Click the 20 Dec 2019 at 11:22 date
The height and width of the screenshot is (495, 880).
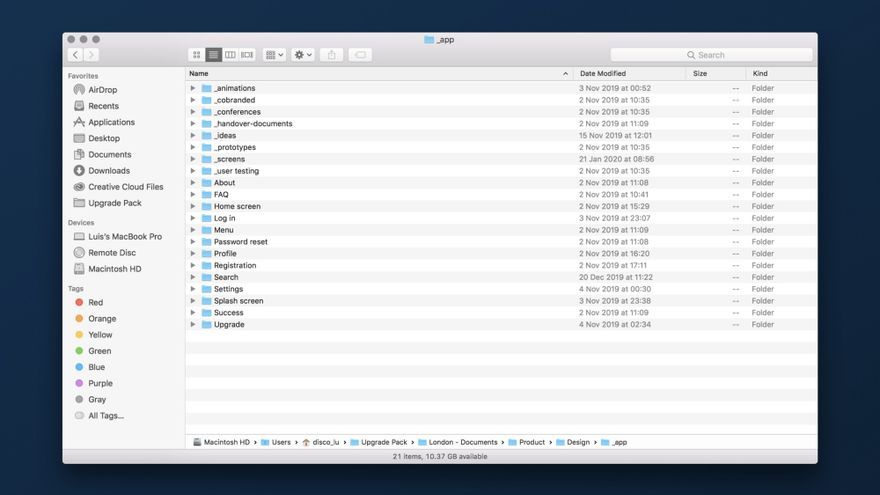click(616, 277)
